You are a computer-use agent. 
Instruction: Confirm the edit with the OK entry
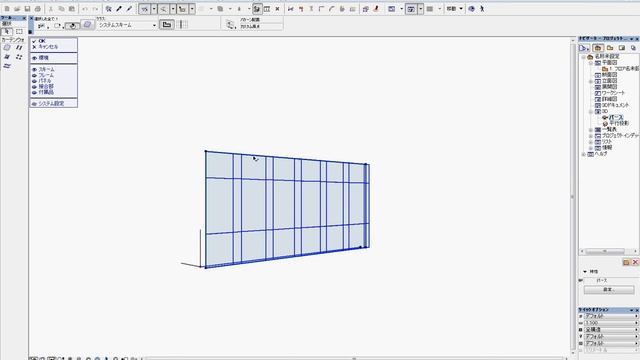42,41
